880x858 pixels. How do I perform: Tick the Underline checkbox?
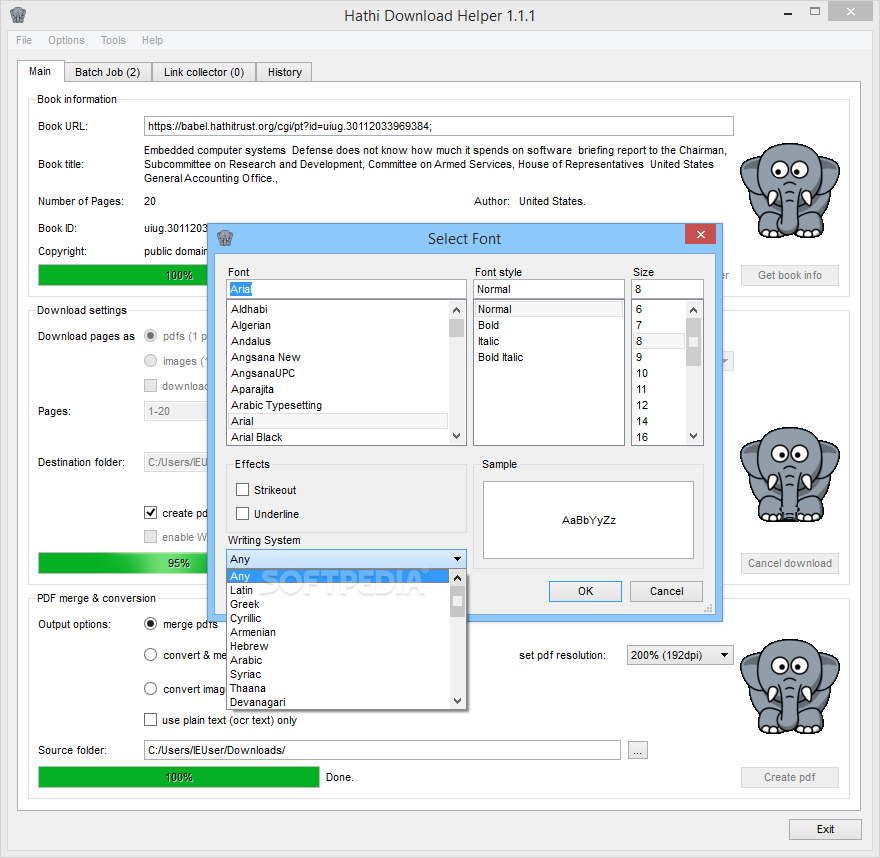pyautogui.click(x=242, y=513)
